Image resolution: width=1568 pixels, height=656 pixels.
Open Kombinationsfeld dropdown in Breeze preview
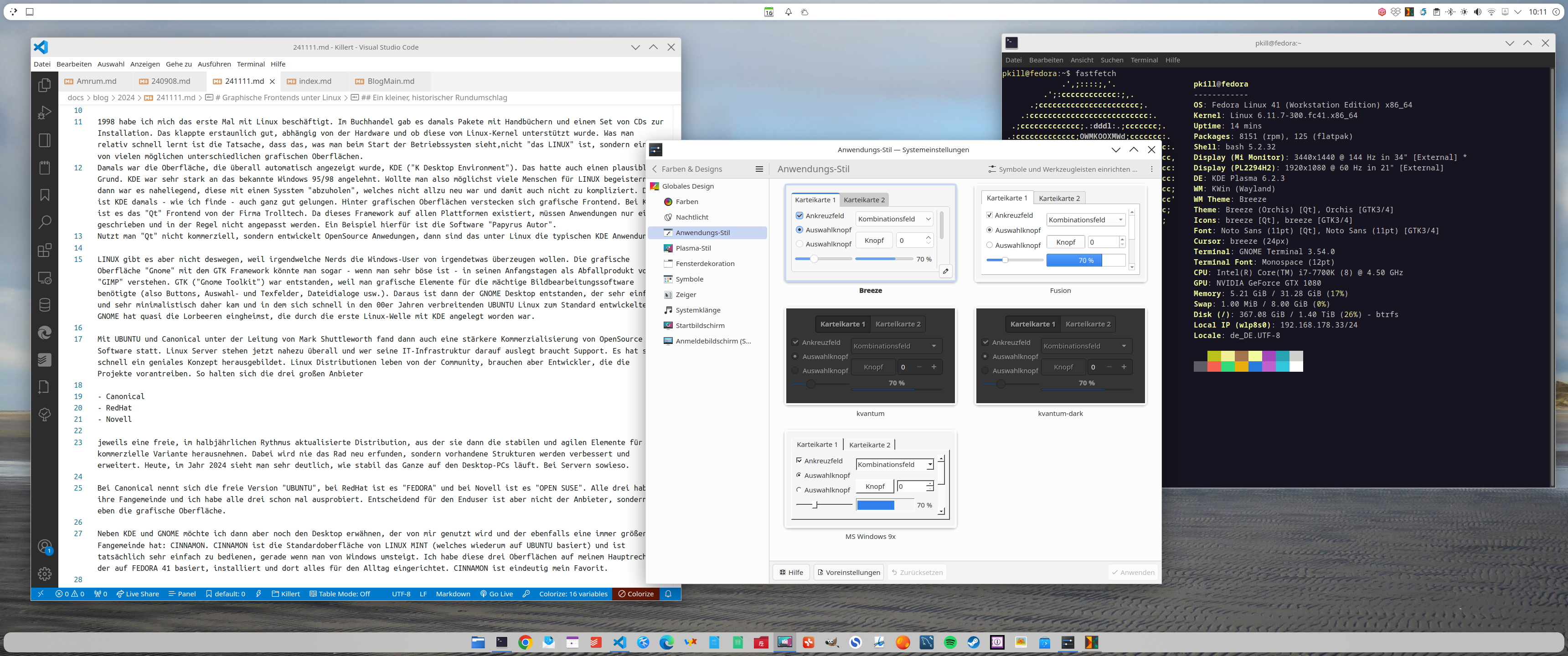894,219
